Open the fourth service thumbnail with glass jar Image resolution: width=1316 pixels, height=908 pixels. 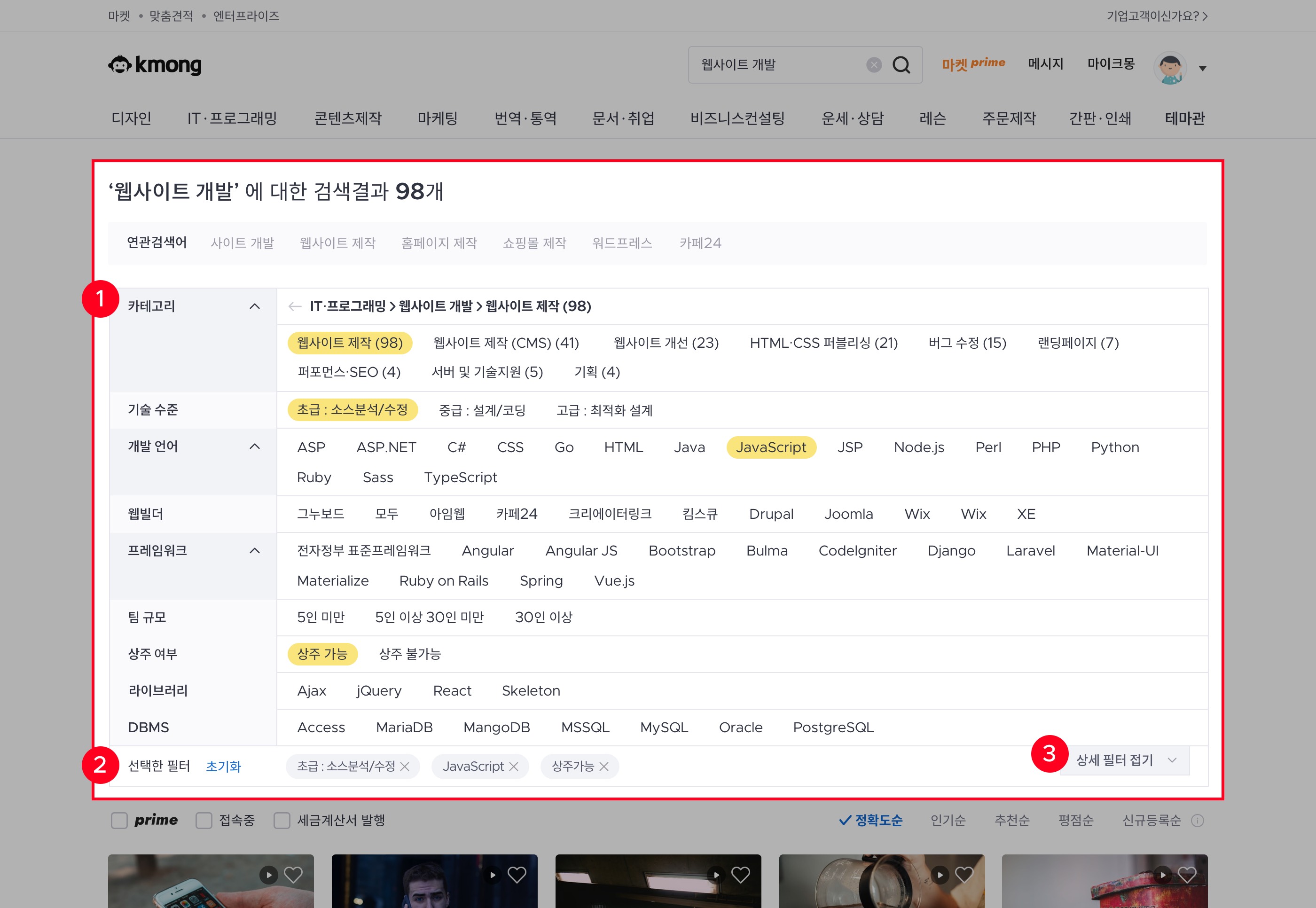(x=881, y=881)
